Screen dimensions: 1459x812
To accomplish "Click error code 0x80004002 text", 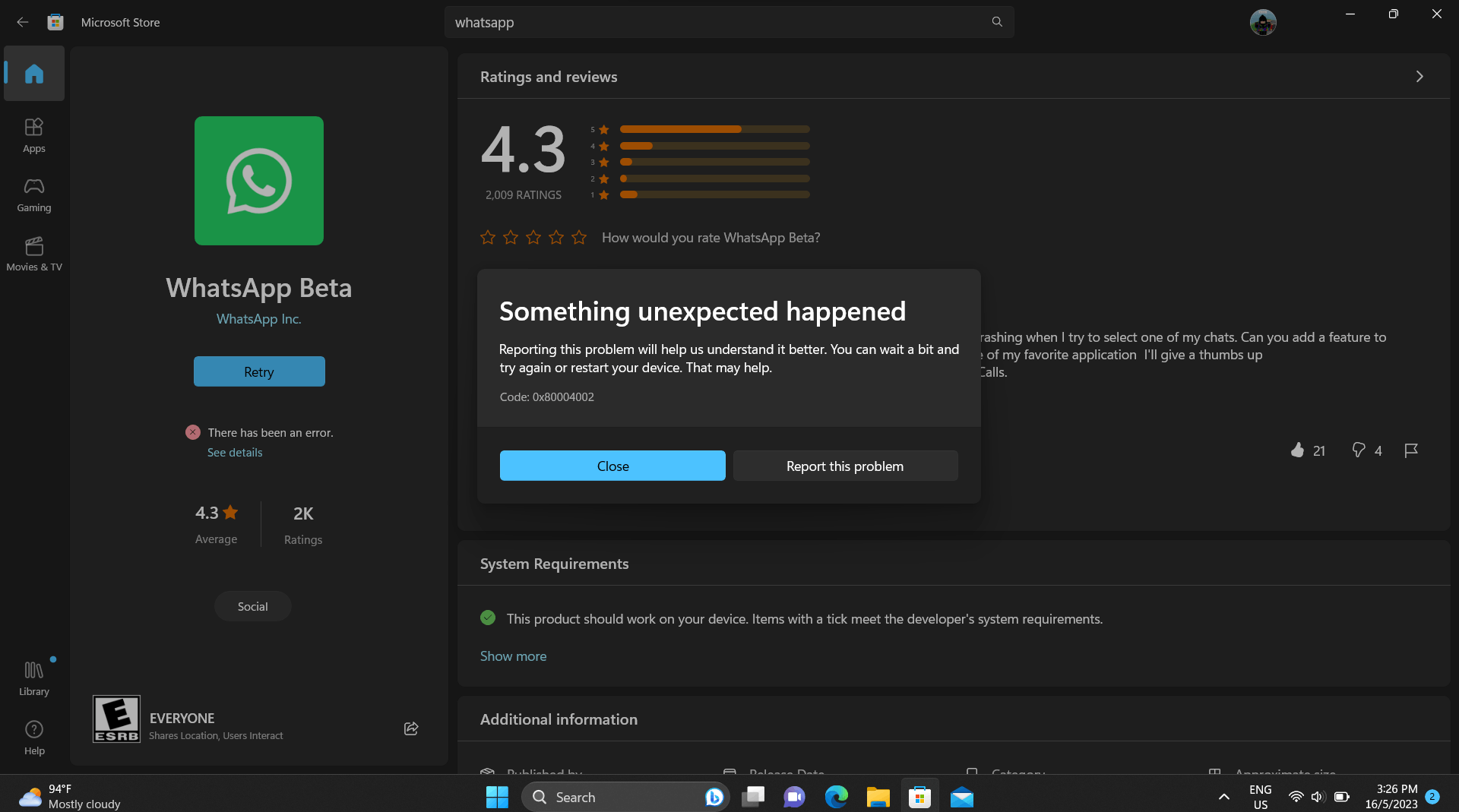I will pos(546,397).
